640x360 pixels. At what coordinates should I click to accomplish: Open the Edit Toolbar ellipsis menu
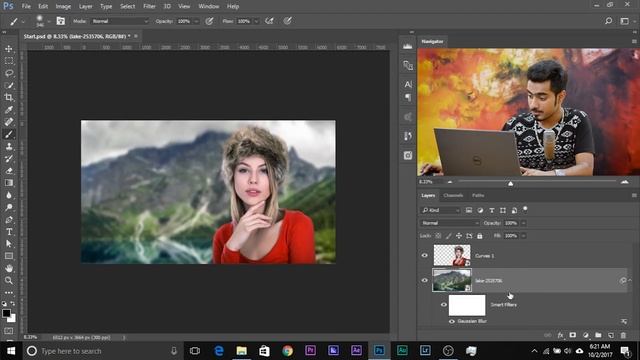(9, 292)
